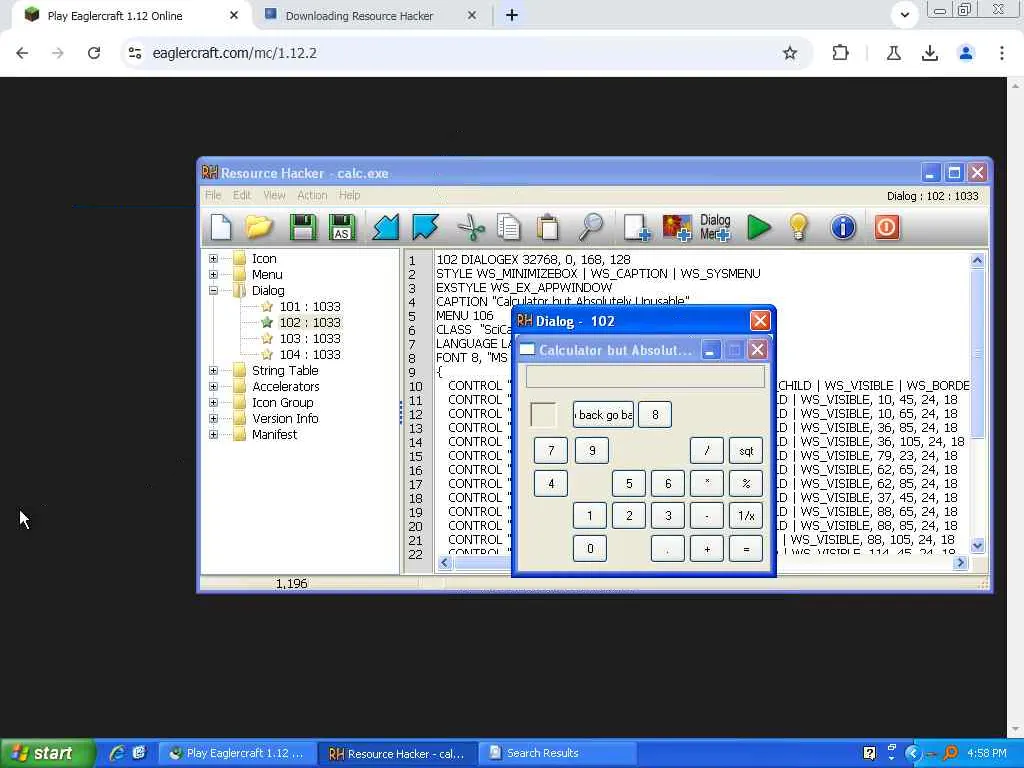Image resolution: width=1024 pixels, height=768 pixels.
Task: Expand the Icon folder in the tree
Action: pos(213,259)
